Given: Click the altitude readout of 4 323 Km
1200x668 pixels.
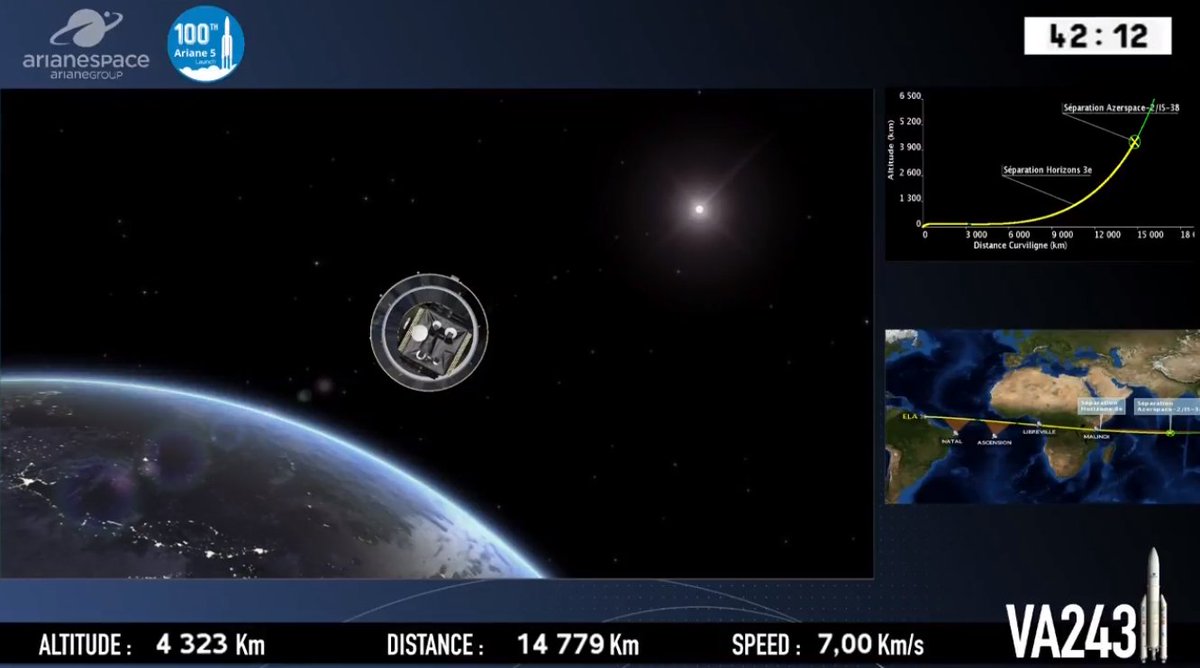Looking at the screenshot, I should 210,645.
